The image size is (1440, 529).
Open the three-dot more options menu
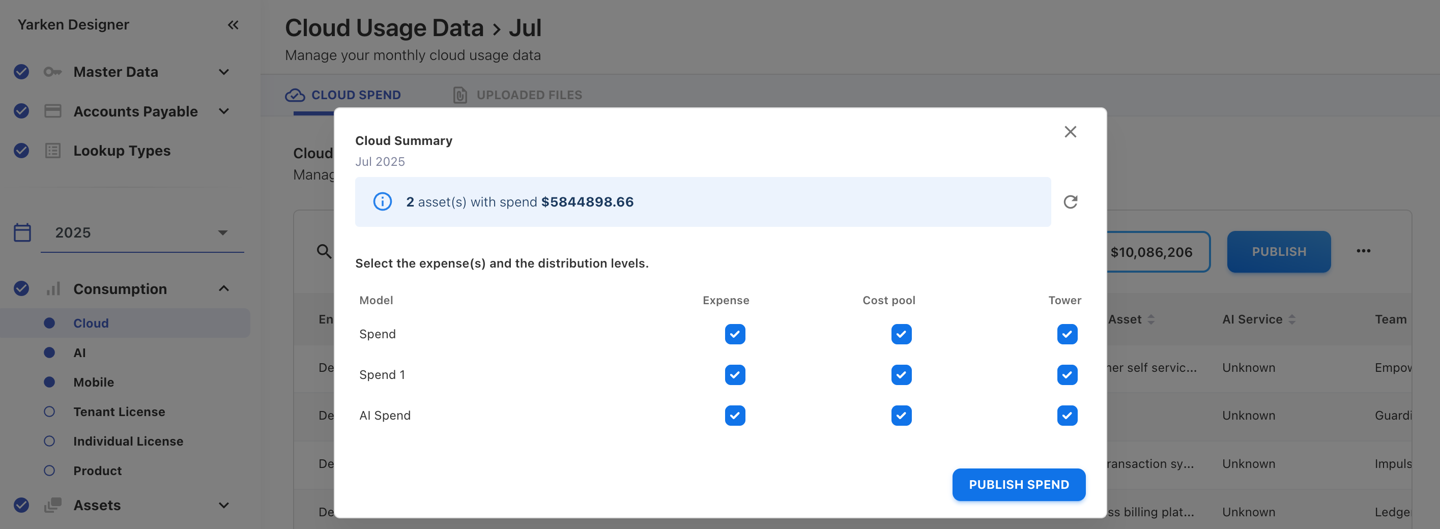coord(1364,251)
